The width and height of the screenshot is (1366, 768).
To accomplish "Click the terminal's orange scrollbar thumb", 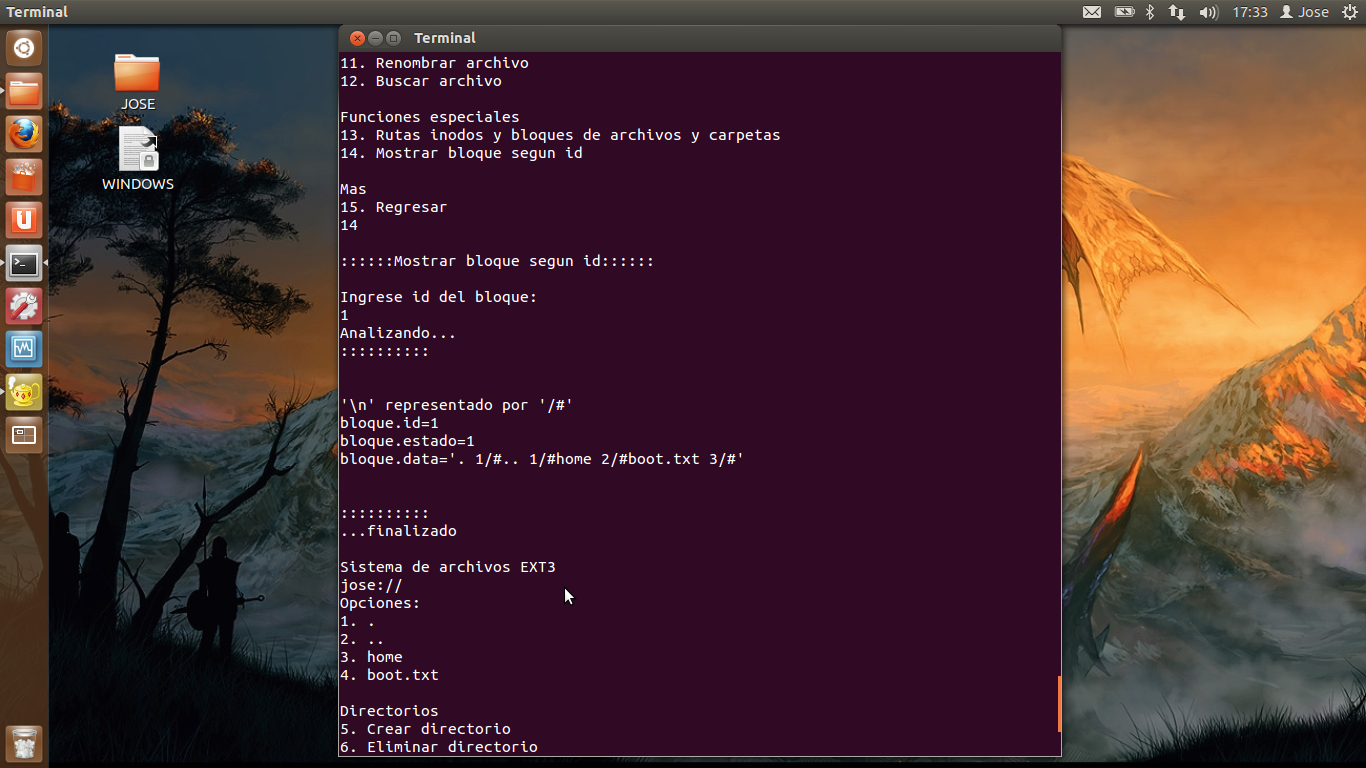I will [1059, 704].
